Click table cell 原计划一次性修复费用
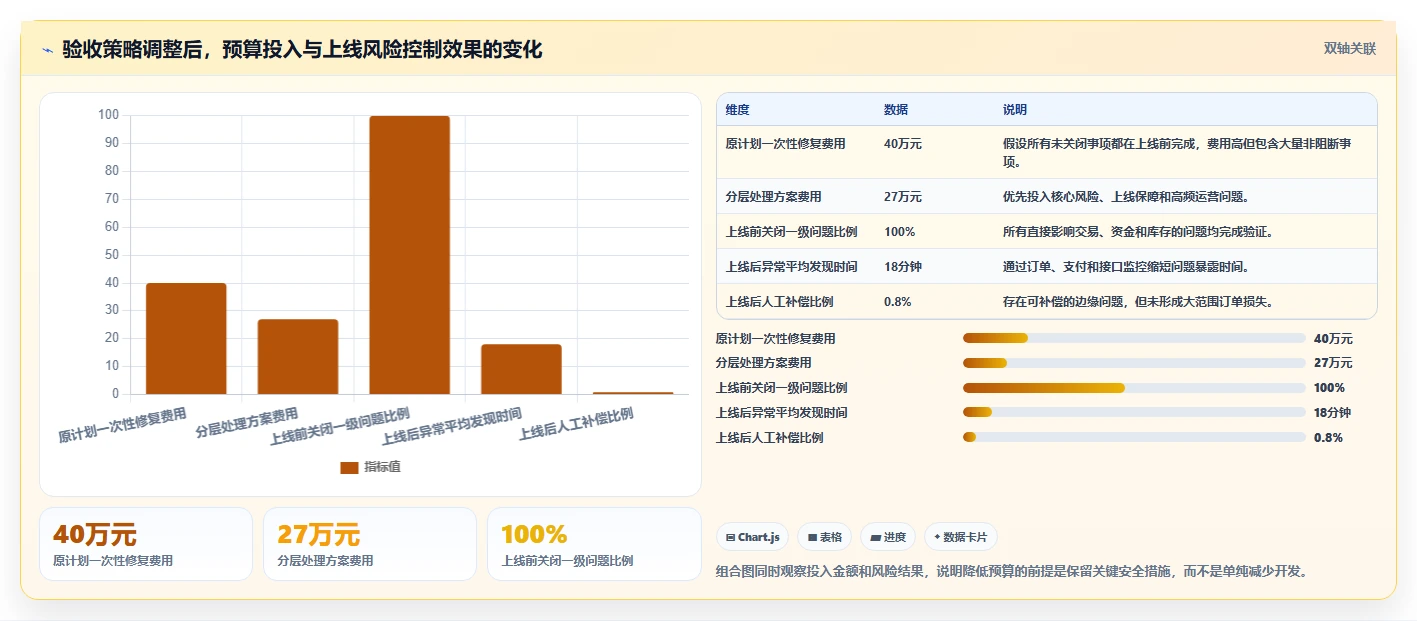Screen dimensions: 1417x621 [x=786, y=144]
